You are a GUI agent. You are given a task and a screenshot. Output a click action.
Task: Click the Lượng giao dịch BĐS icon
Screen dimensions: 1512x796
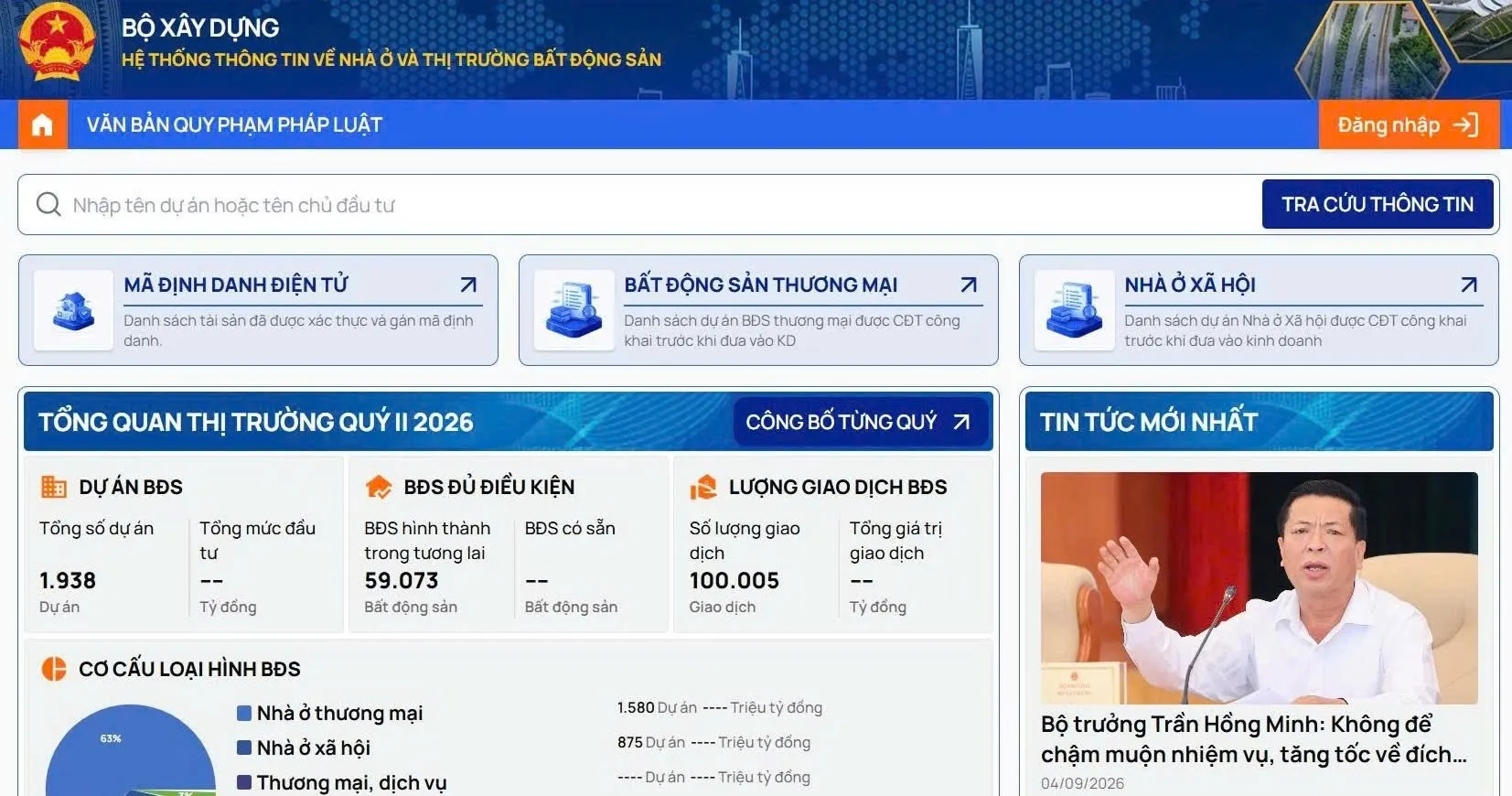coord(702,487)
